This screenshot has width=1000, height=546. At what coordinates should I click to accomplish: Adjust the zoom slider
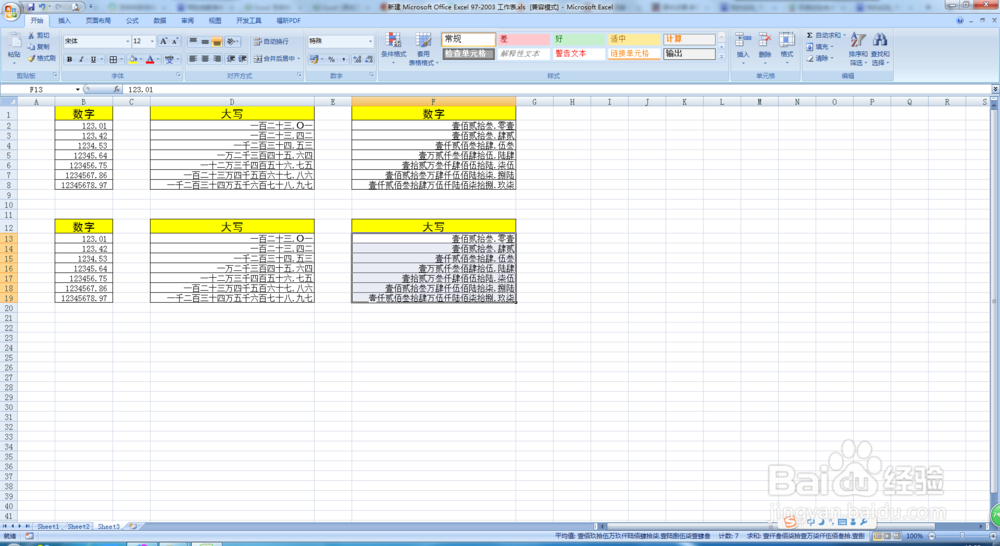click(x=962, y=536)
